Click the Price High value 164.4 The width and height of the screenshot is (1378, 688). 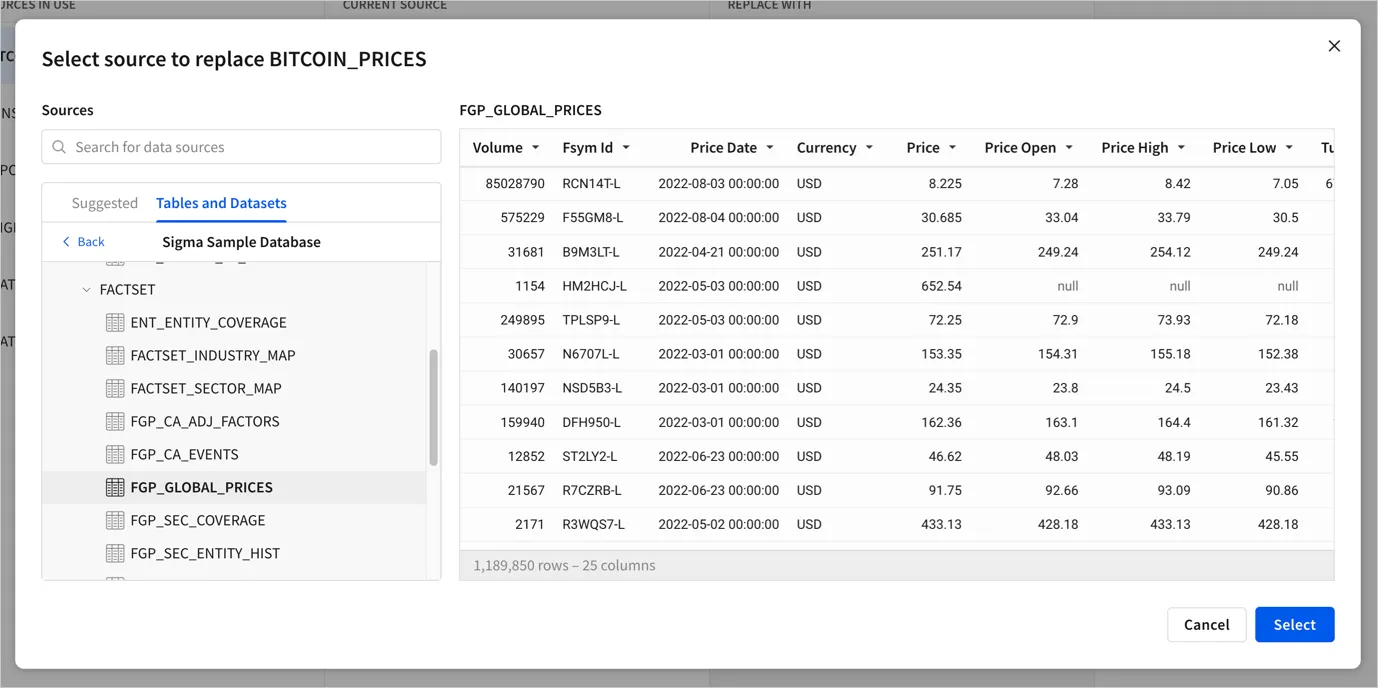[1173, 422]
